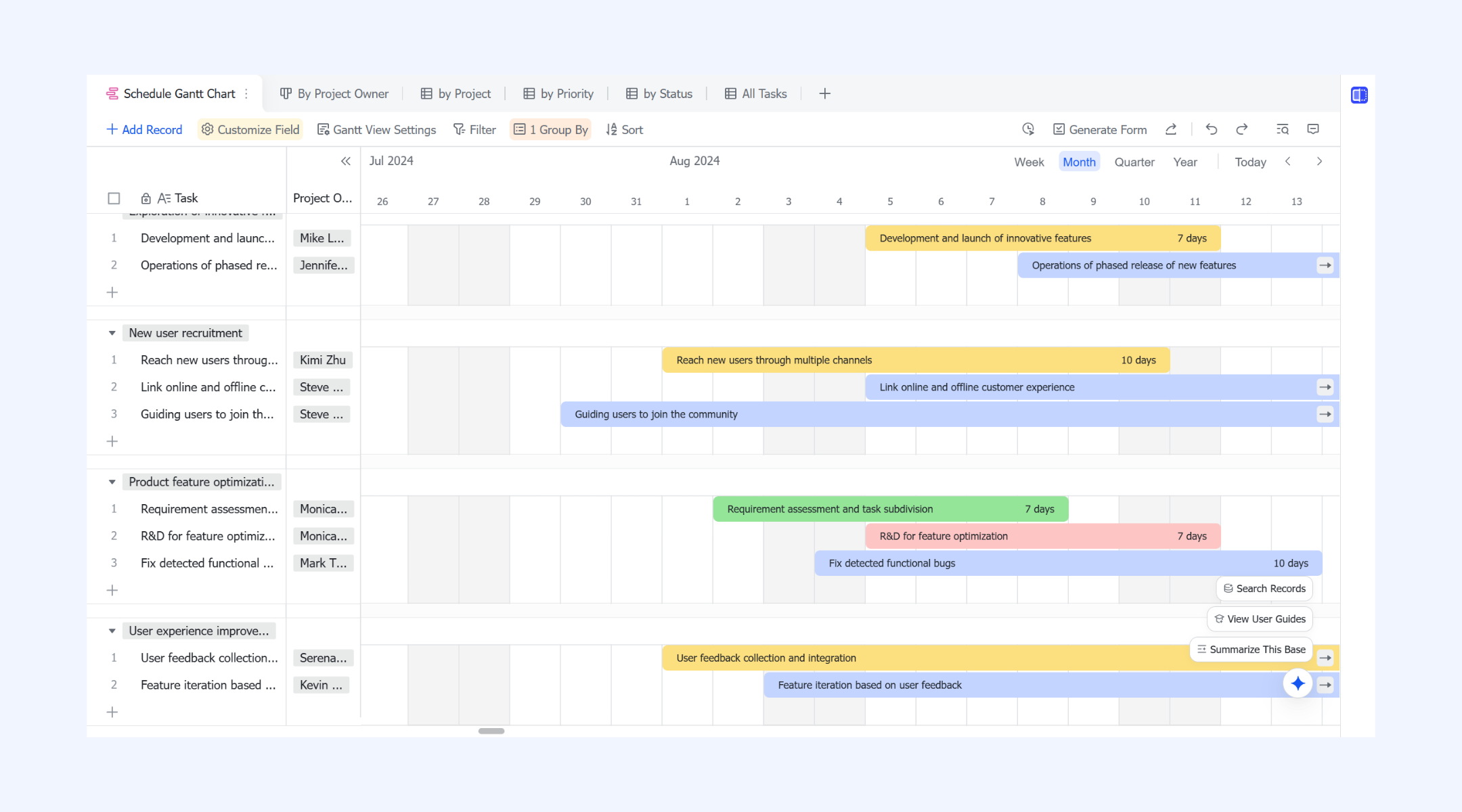Viewport: 1462px width, 812px height.
Task: Open the comments icon
Action: 1313,129
